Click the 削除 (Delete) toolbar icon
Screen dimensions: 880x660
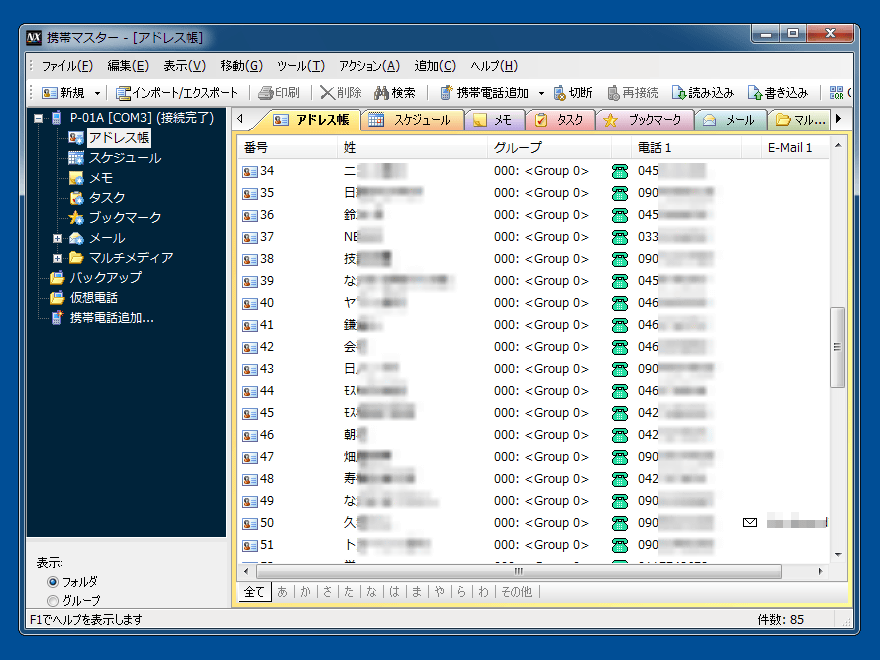coord(327,93)
